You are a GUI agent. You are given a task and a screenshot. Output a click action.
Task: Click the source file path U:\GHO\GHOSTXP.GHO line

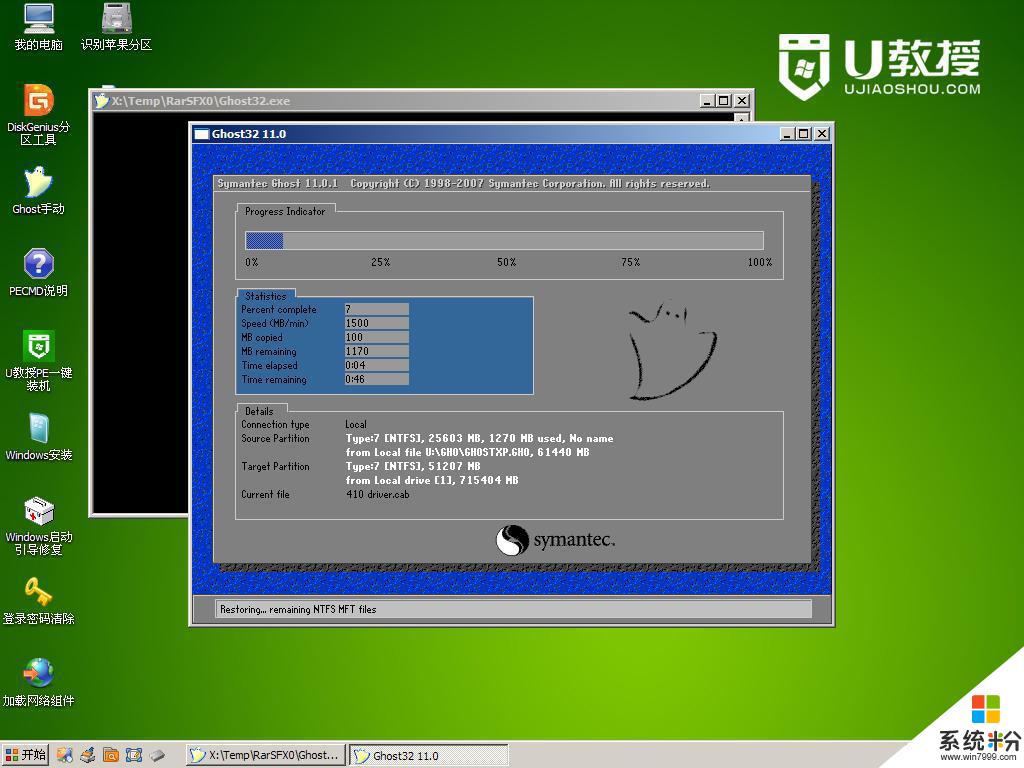click(x=468, y=452)
